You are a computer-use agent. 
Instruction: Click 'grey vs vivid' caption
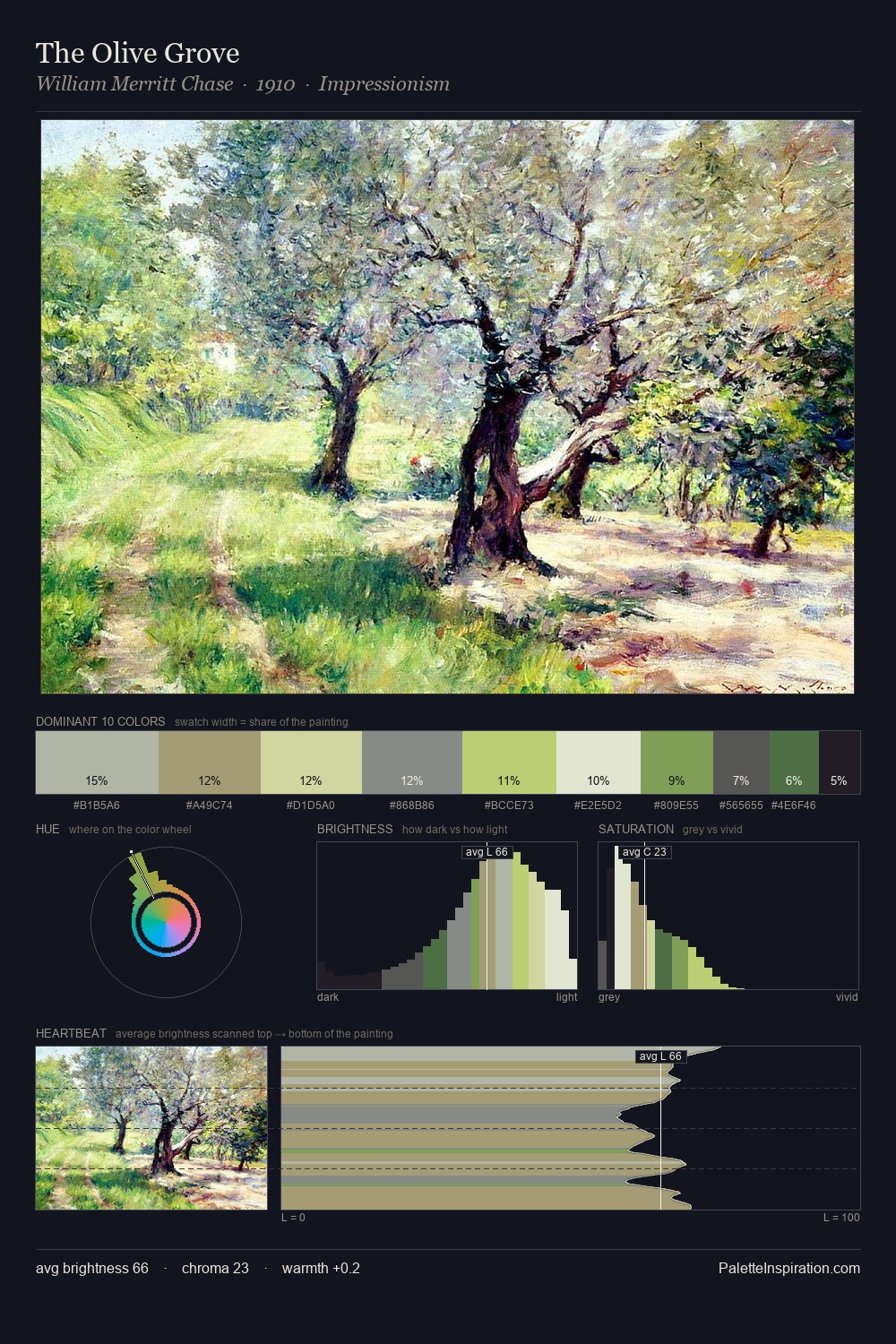[712, 830]
